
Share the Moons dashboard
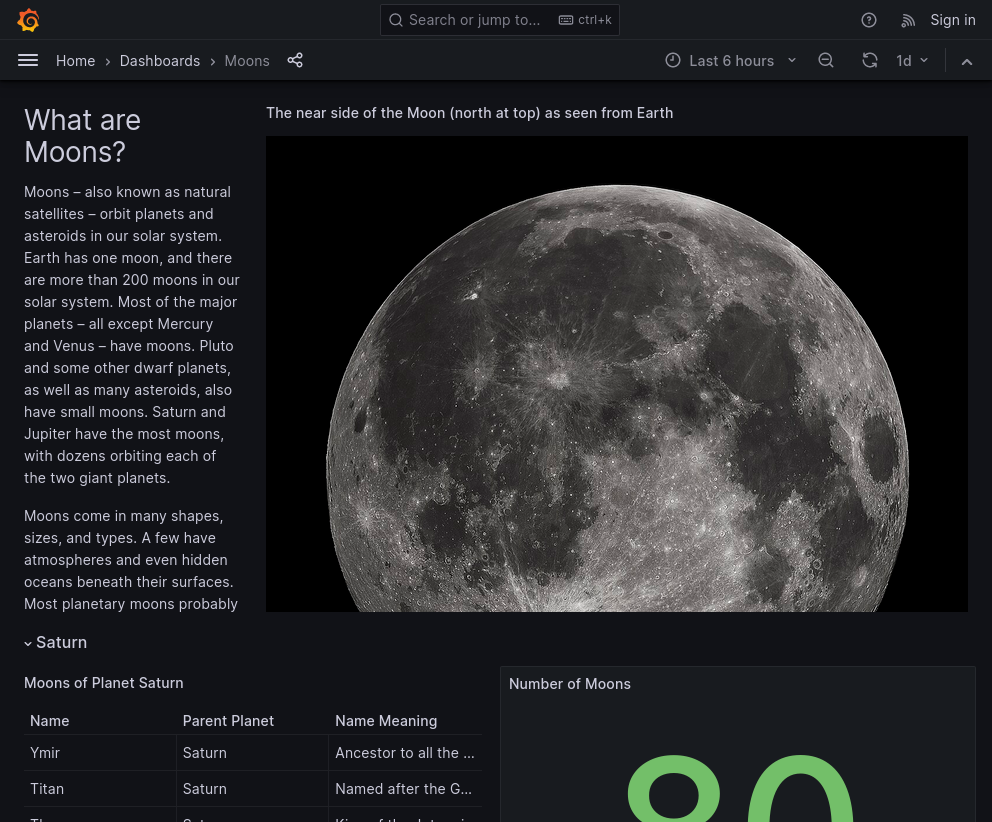tap(295, 61)
